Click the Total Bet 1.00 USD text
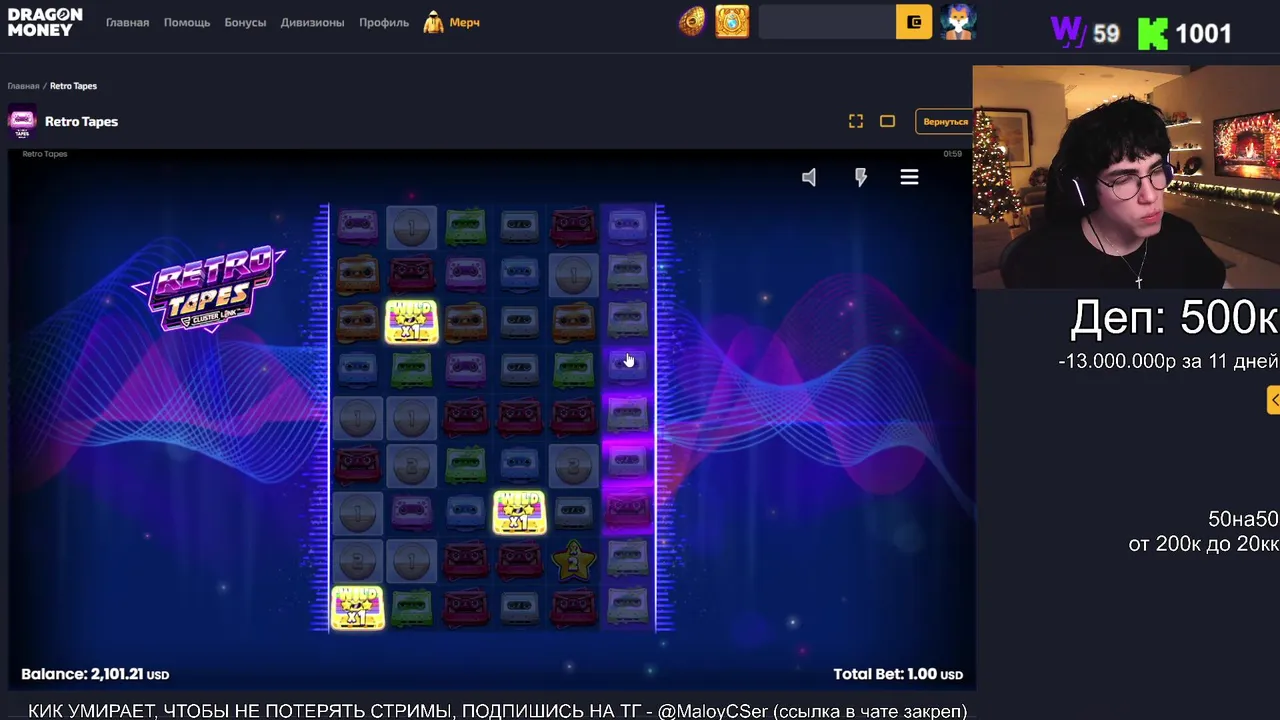 click(x=898, y=674)
